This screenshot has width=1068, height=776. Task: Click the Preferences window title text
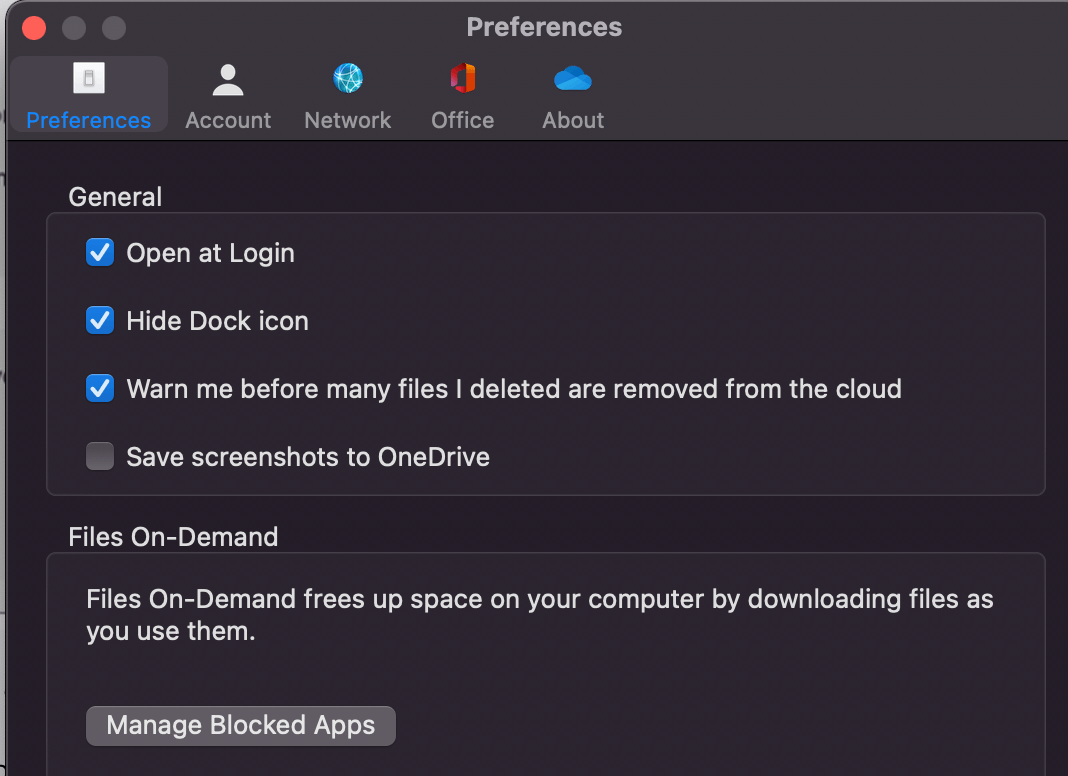544,27
